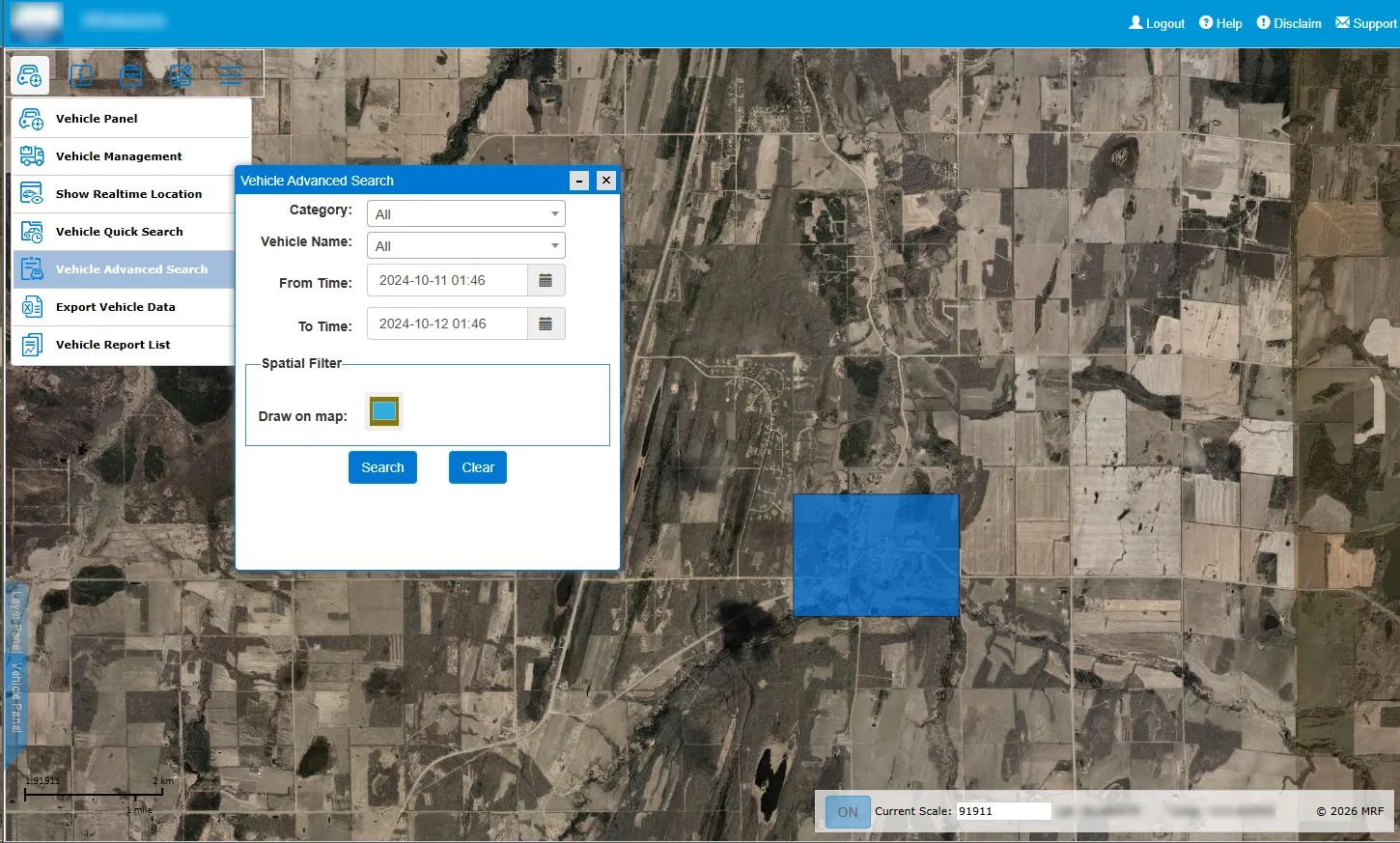This screenshot has width=1400, height=843.
Task: Click the Logout link
Action: point(1157,23)
